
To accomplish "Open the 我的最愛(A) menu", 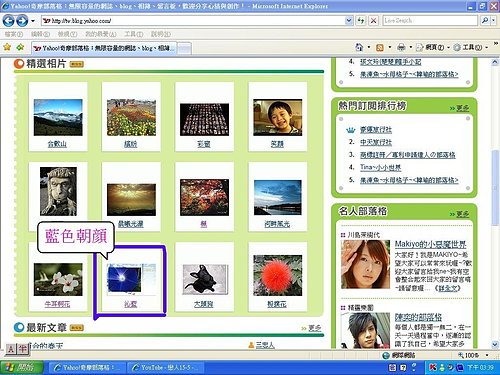I will click(101, 34).
